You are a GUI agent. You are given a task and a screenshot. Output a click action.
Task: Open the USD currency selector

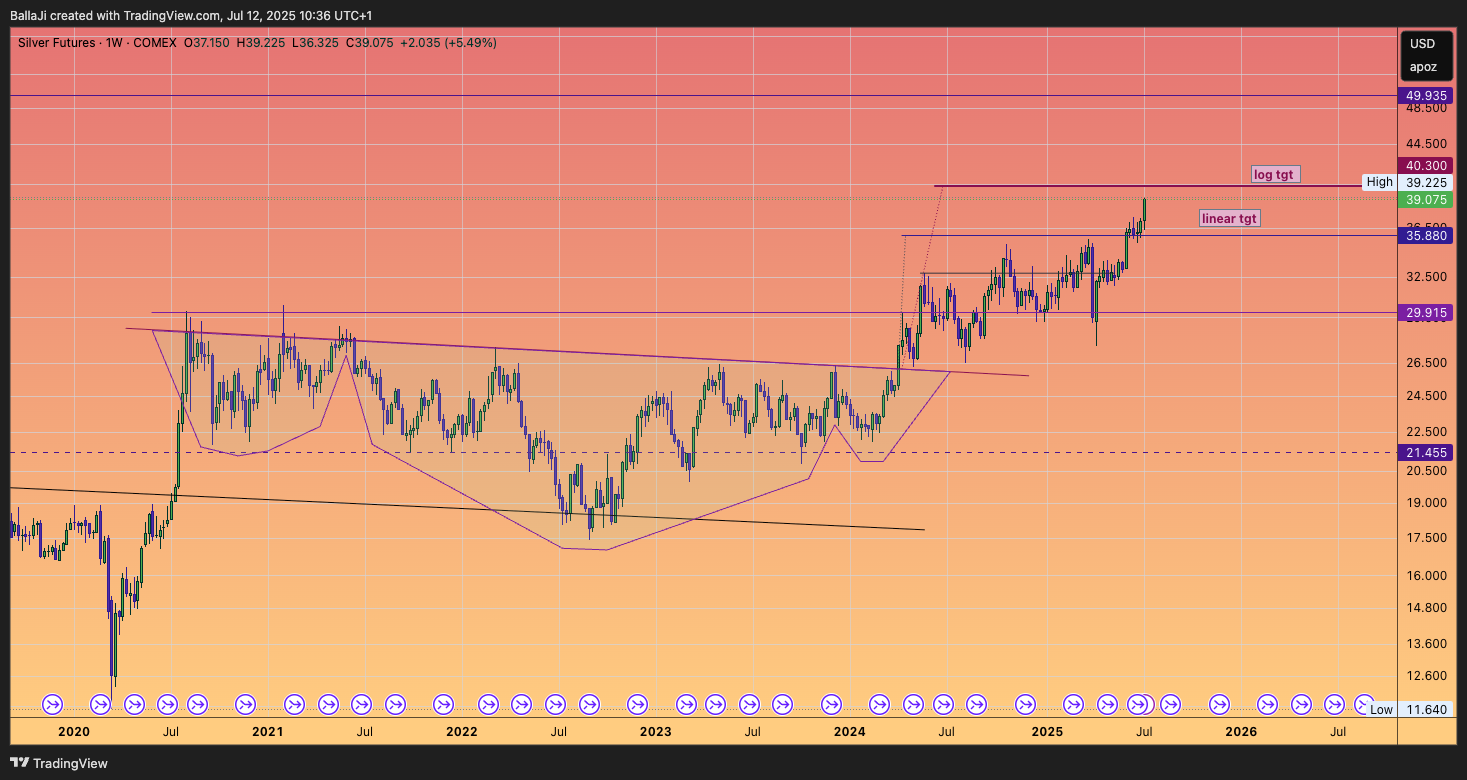(1423, 44)
